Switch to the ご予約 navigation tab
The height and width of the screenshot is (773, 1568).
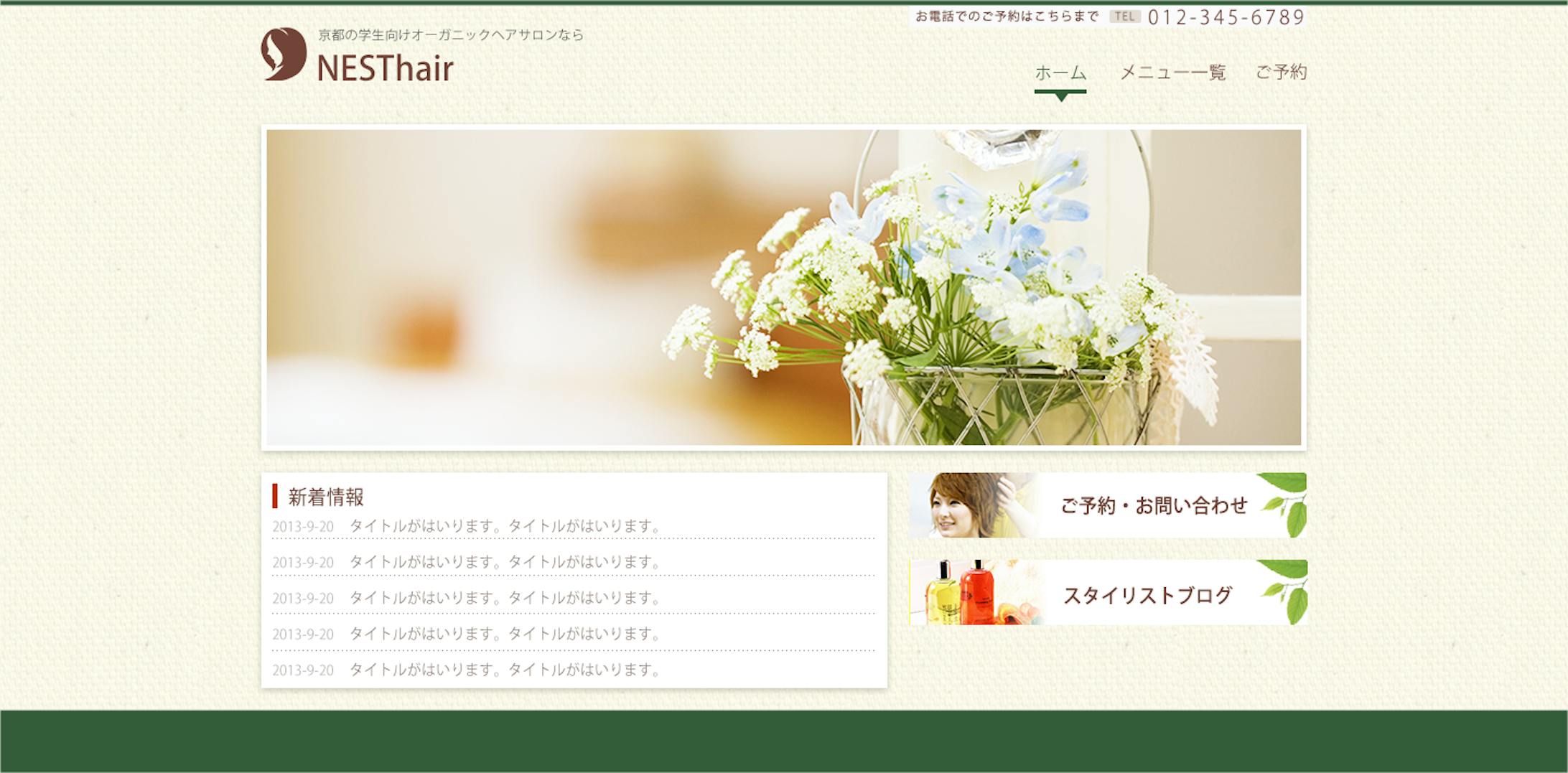tap(1283, 72)
